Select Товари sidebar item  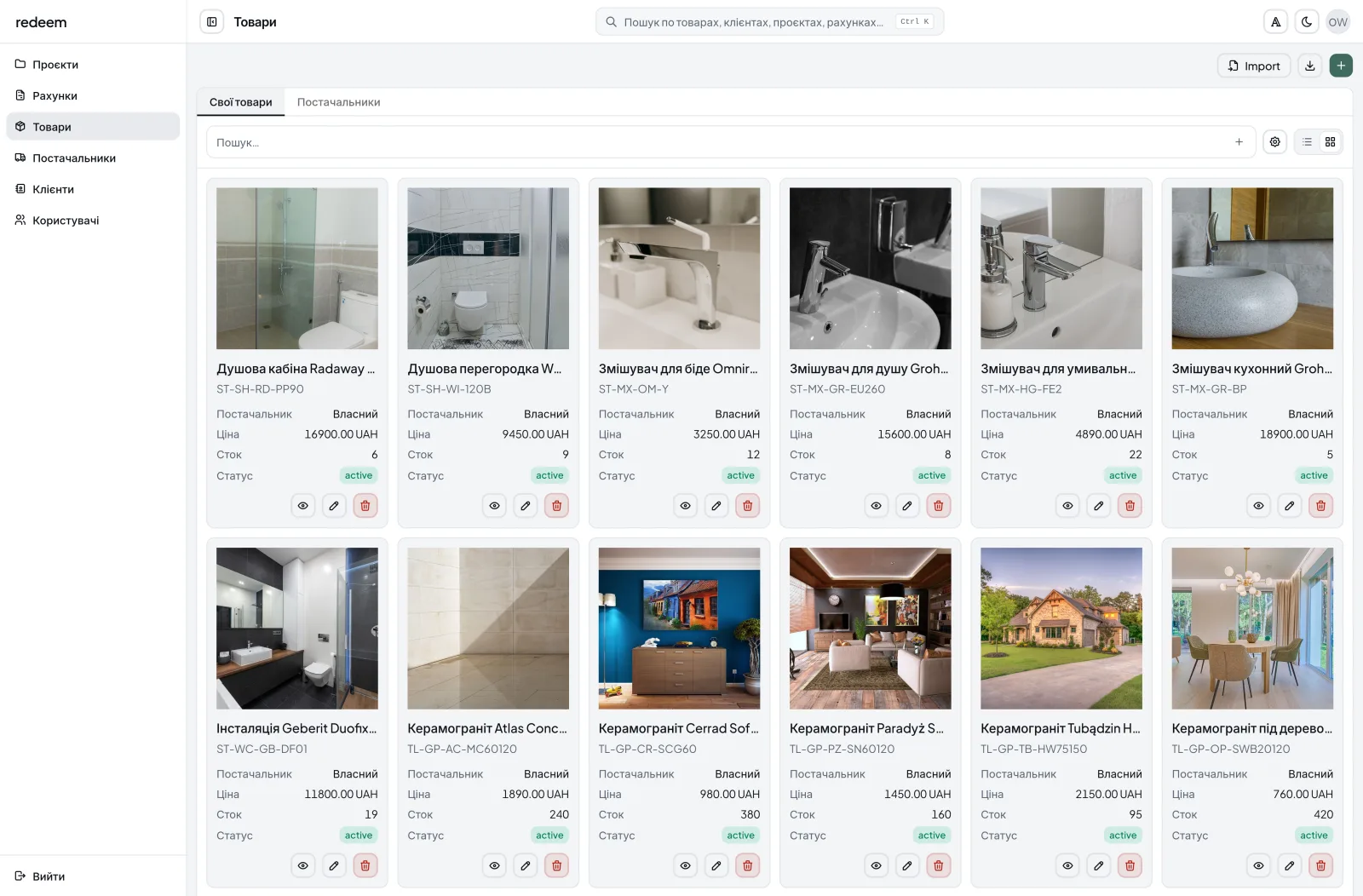[93, 127]
